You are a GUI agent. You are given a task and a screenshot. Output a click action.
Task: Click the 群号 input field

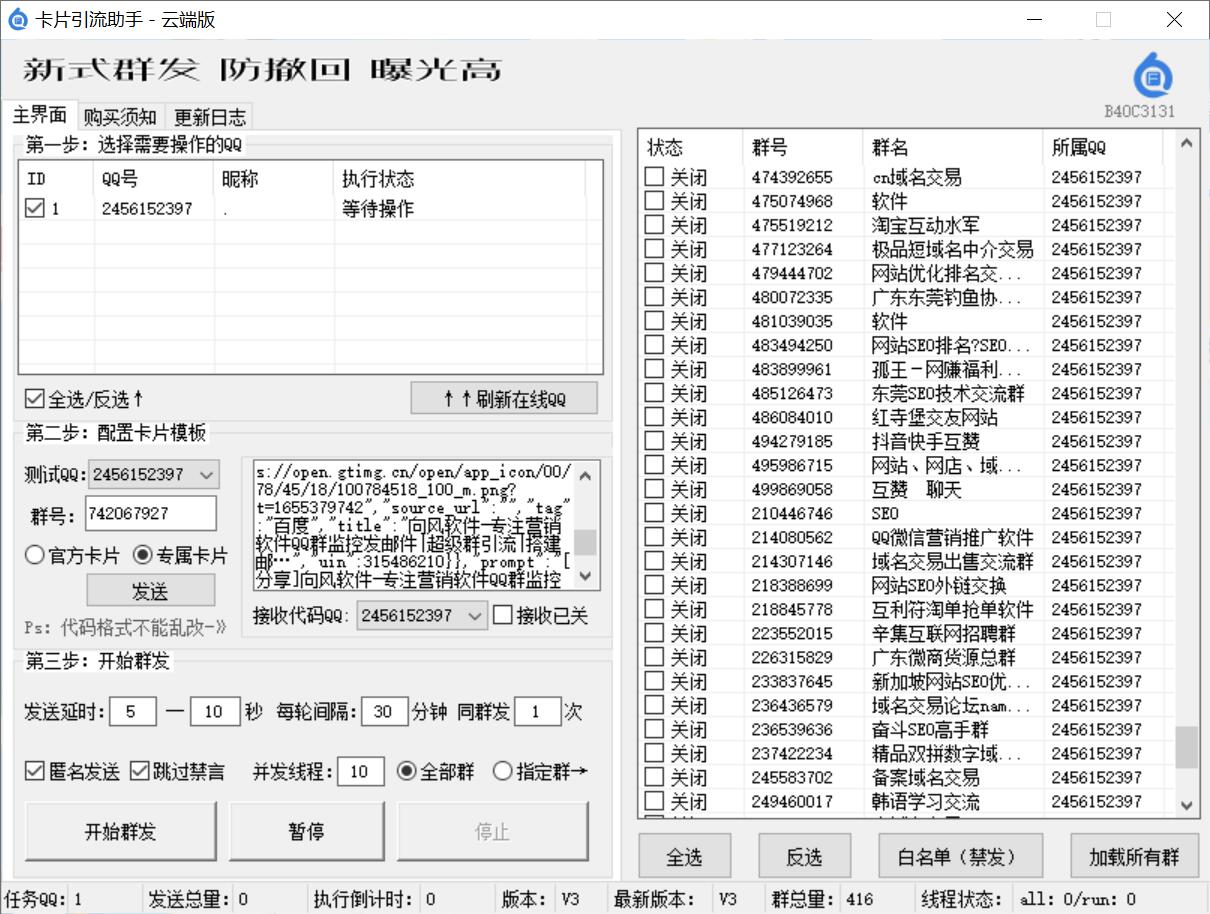(151, 513)
